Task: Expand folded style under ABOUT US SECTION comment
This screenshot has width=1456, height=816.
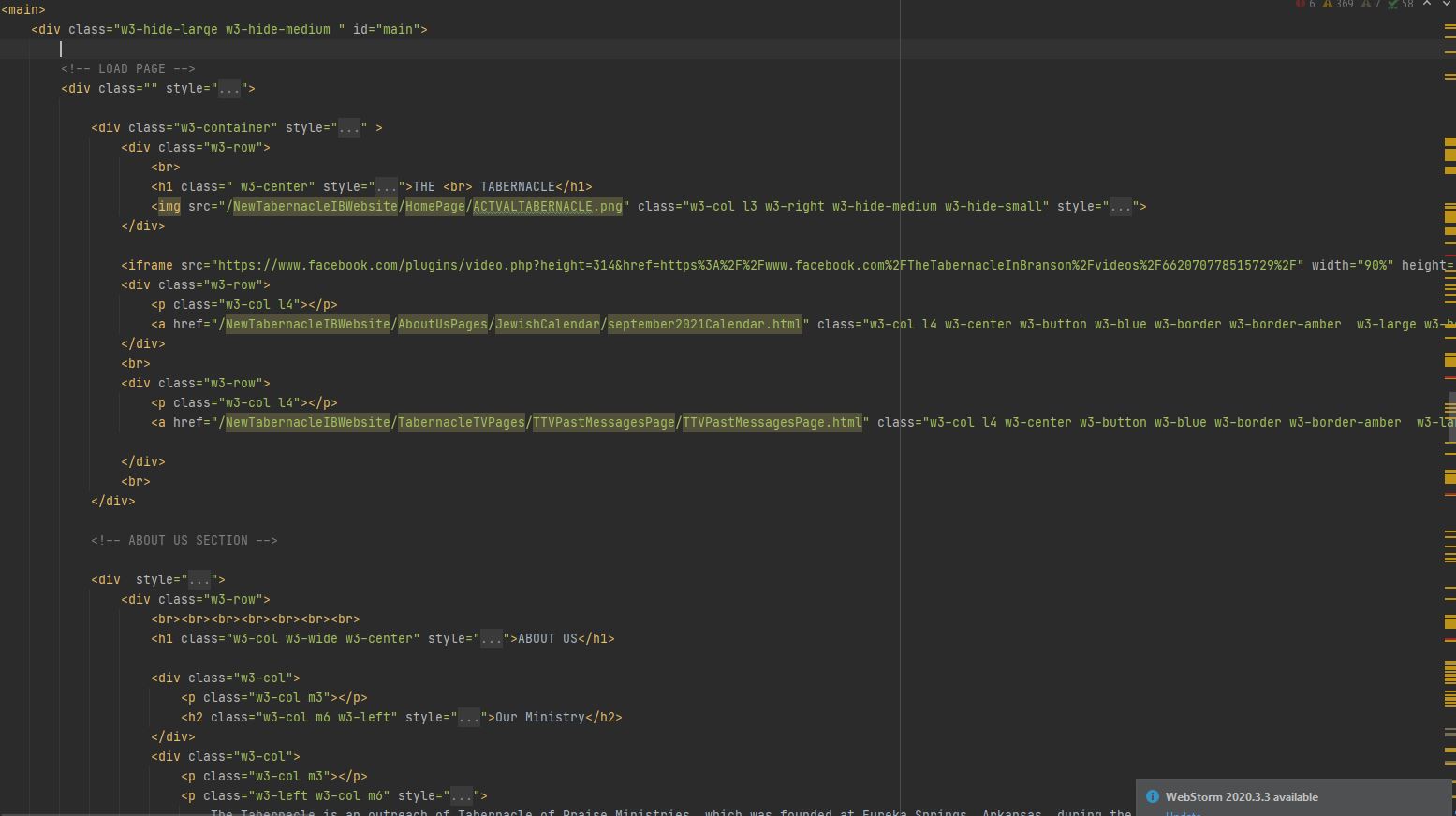Action: (x=199, y=580)
